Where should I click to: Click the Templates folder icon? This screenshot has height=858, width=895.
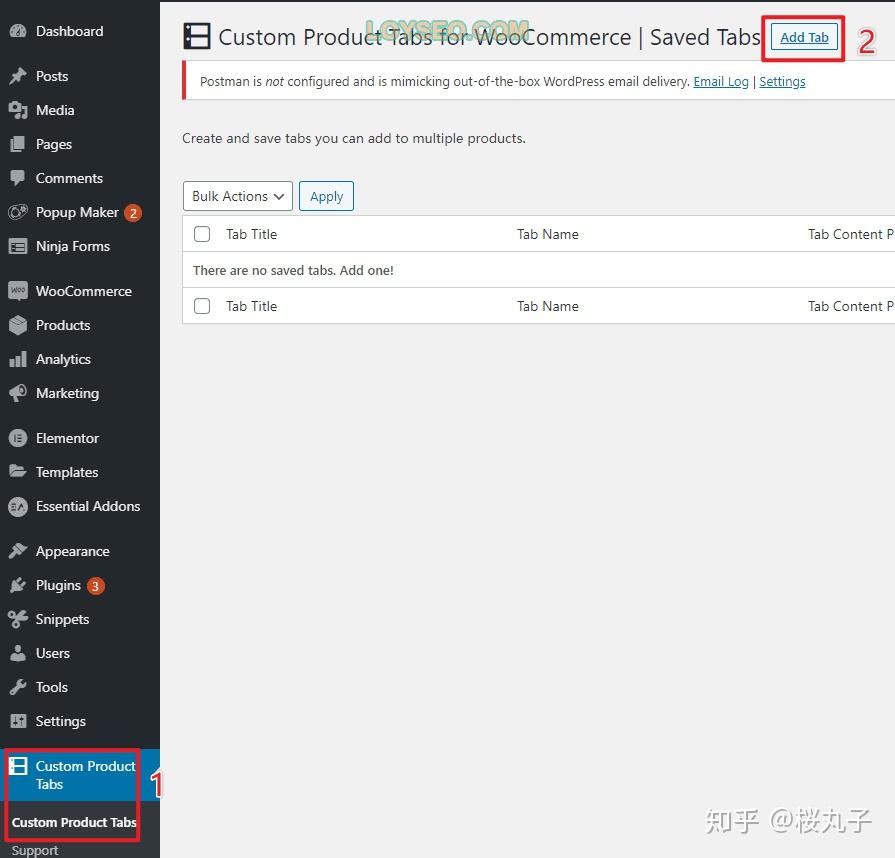pyautogui.click(x=18, y=472)
